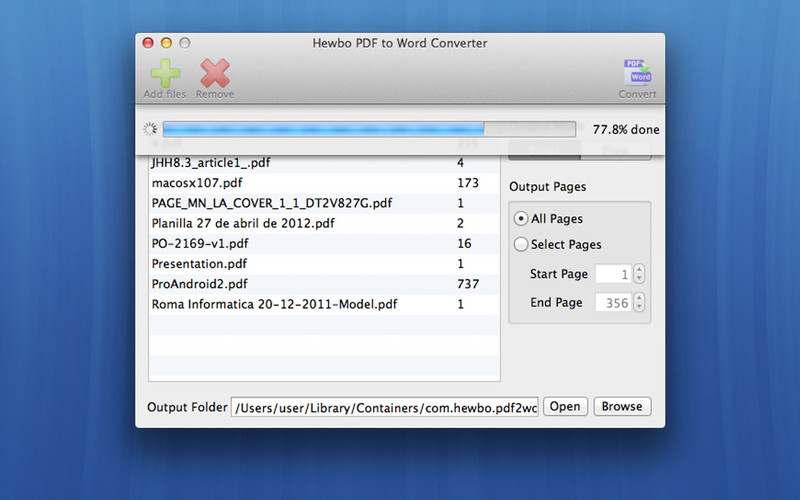The image size is (800, 500).
Task: Increase Start Page with up arrow
Action: 639,269
